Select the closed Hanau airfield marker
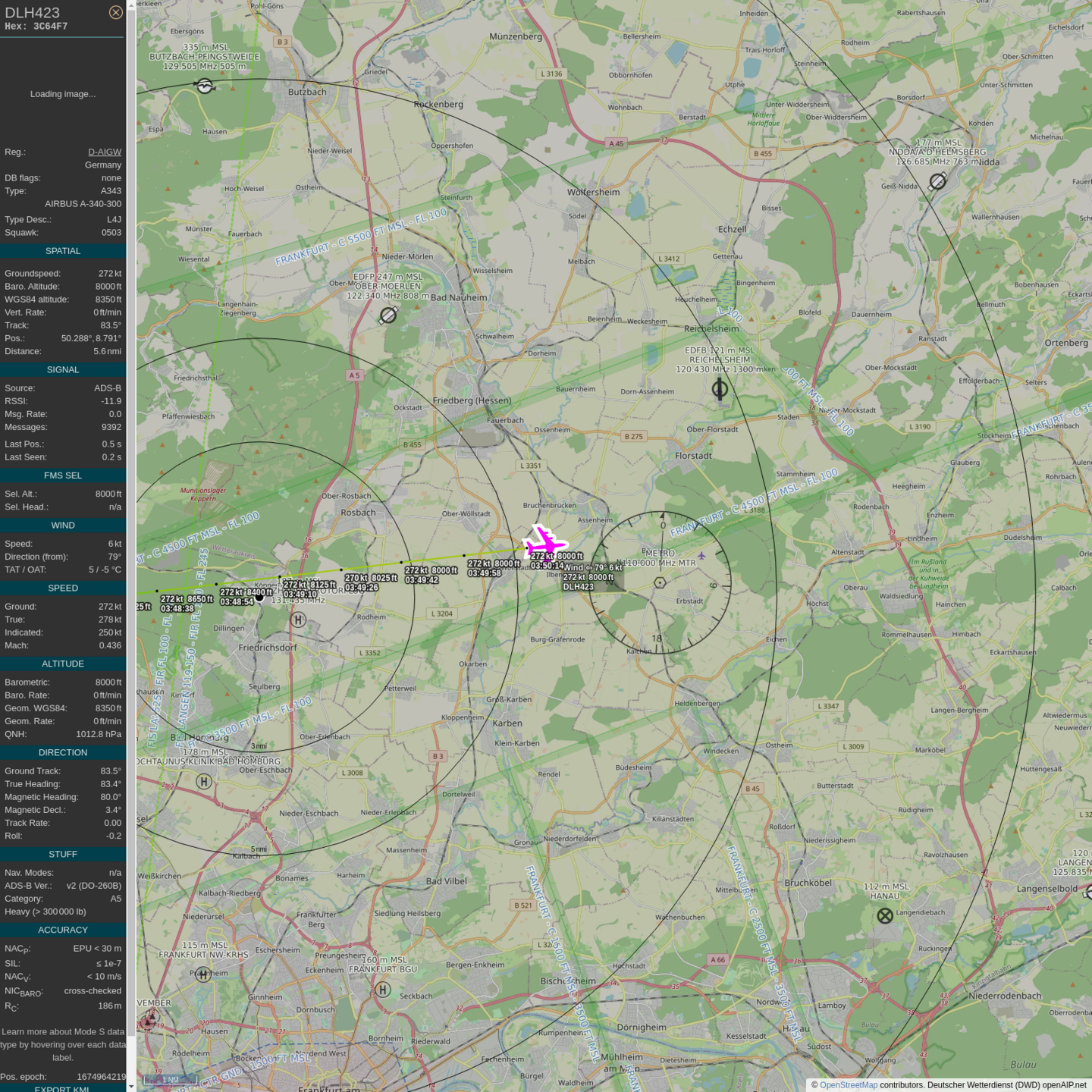 [x=885, y=916]
